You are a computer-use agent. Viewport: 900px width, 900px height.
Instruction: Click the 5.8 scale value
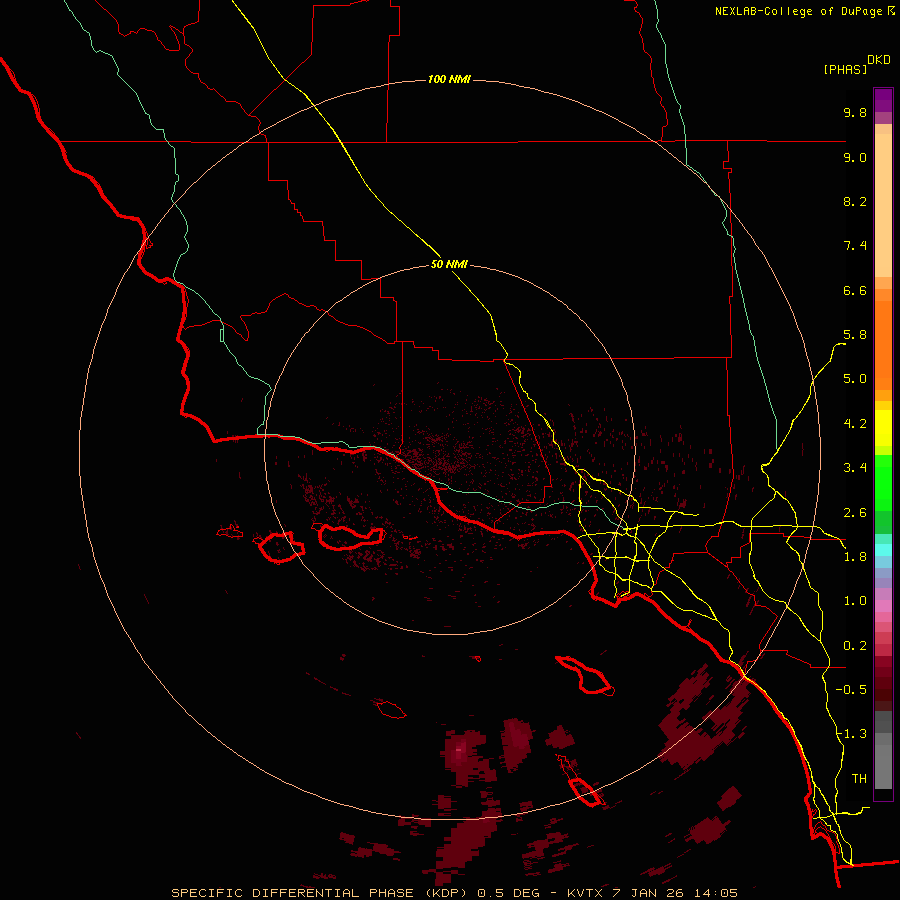pos(855,335)
